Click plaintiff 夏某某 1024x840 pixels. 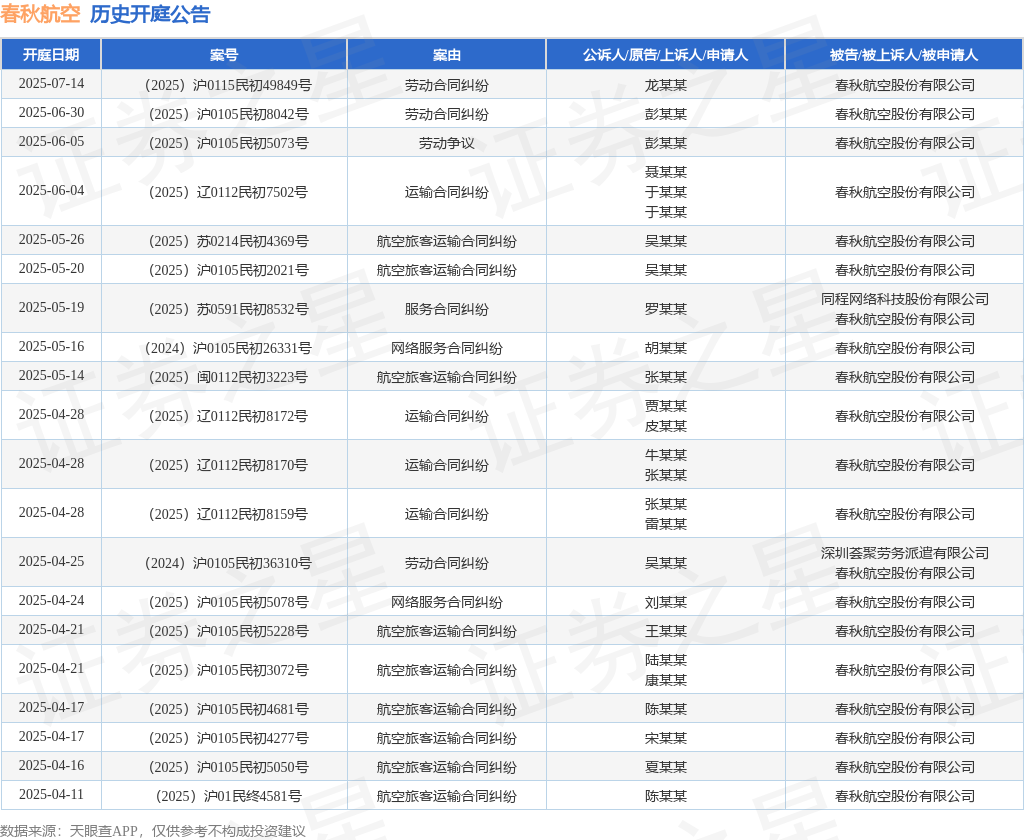pos(665,767)
